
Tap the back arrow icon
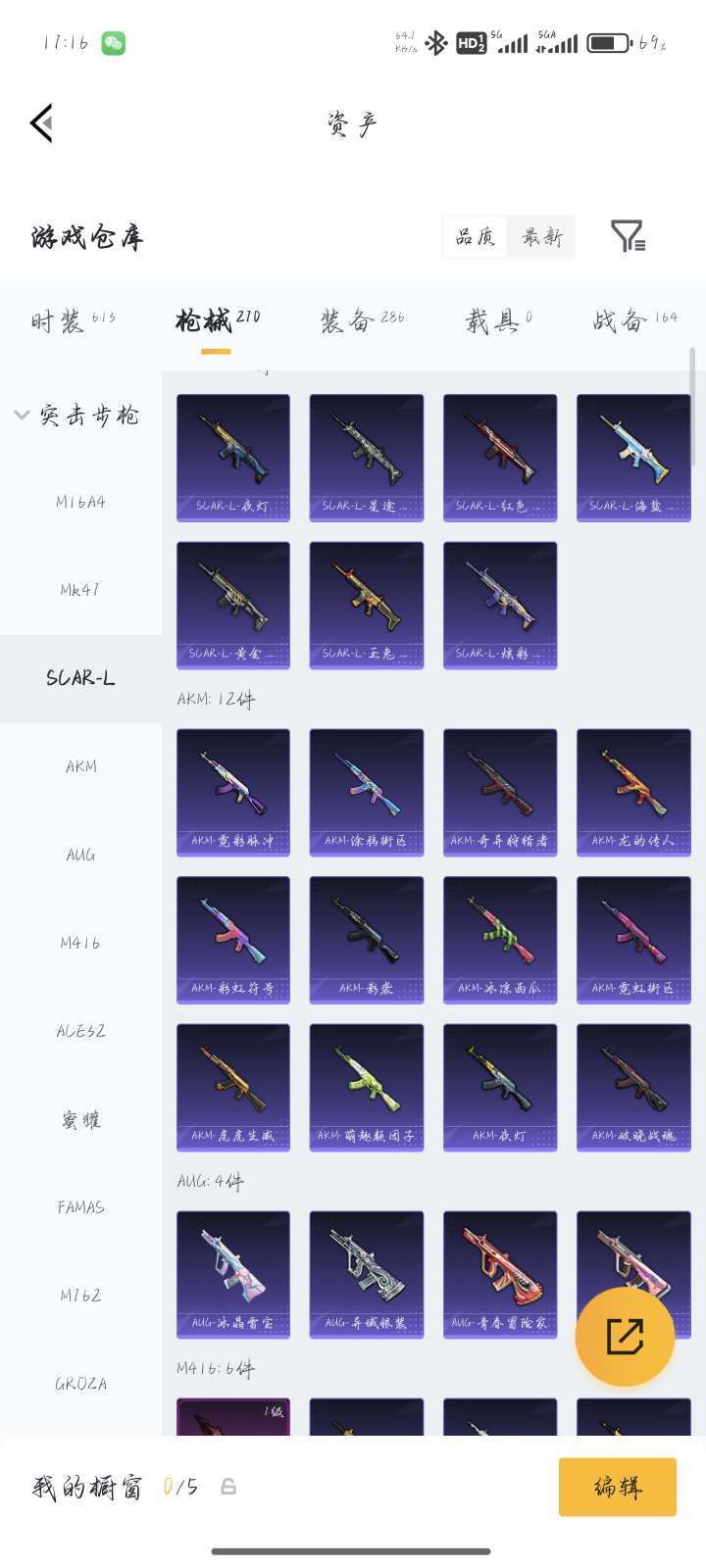(41, 122)
